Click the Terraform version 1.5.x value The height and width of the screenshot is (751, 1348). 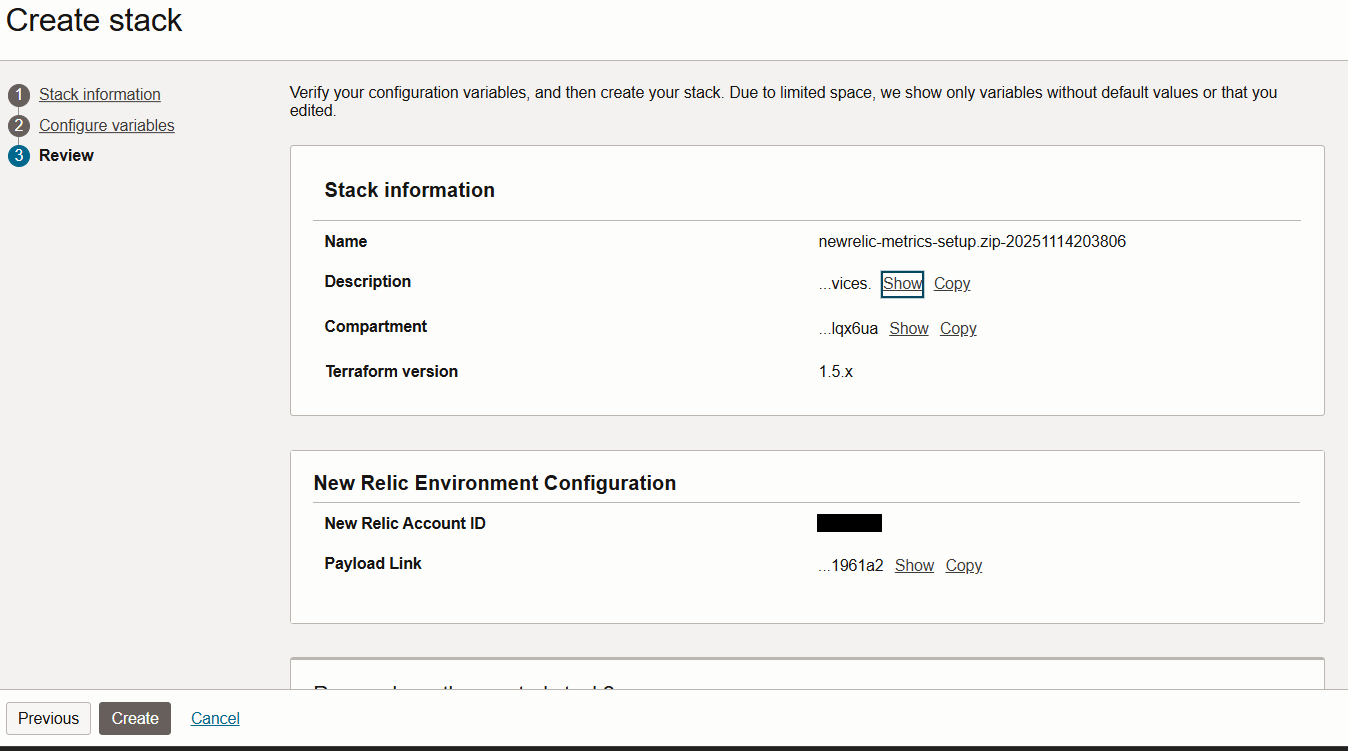(836, 371)
